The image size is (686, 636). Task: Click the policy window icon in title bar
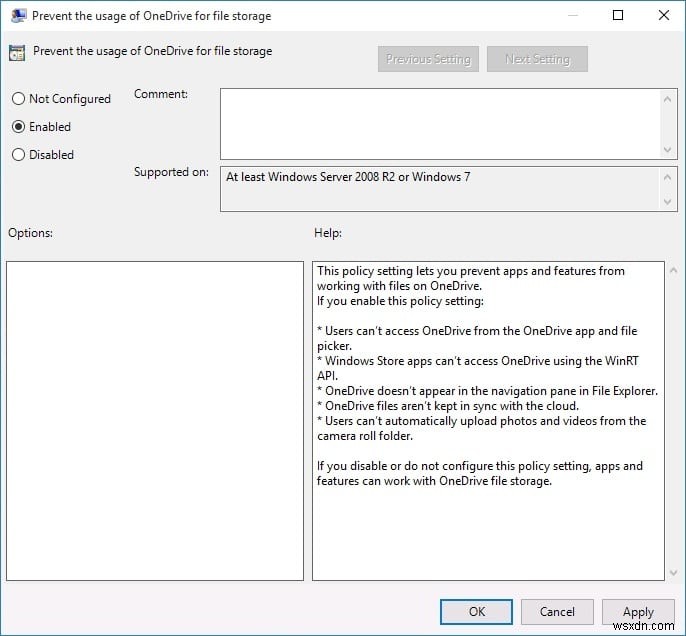[x=18, y=15]
